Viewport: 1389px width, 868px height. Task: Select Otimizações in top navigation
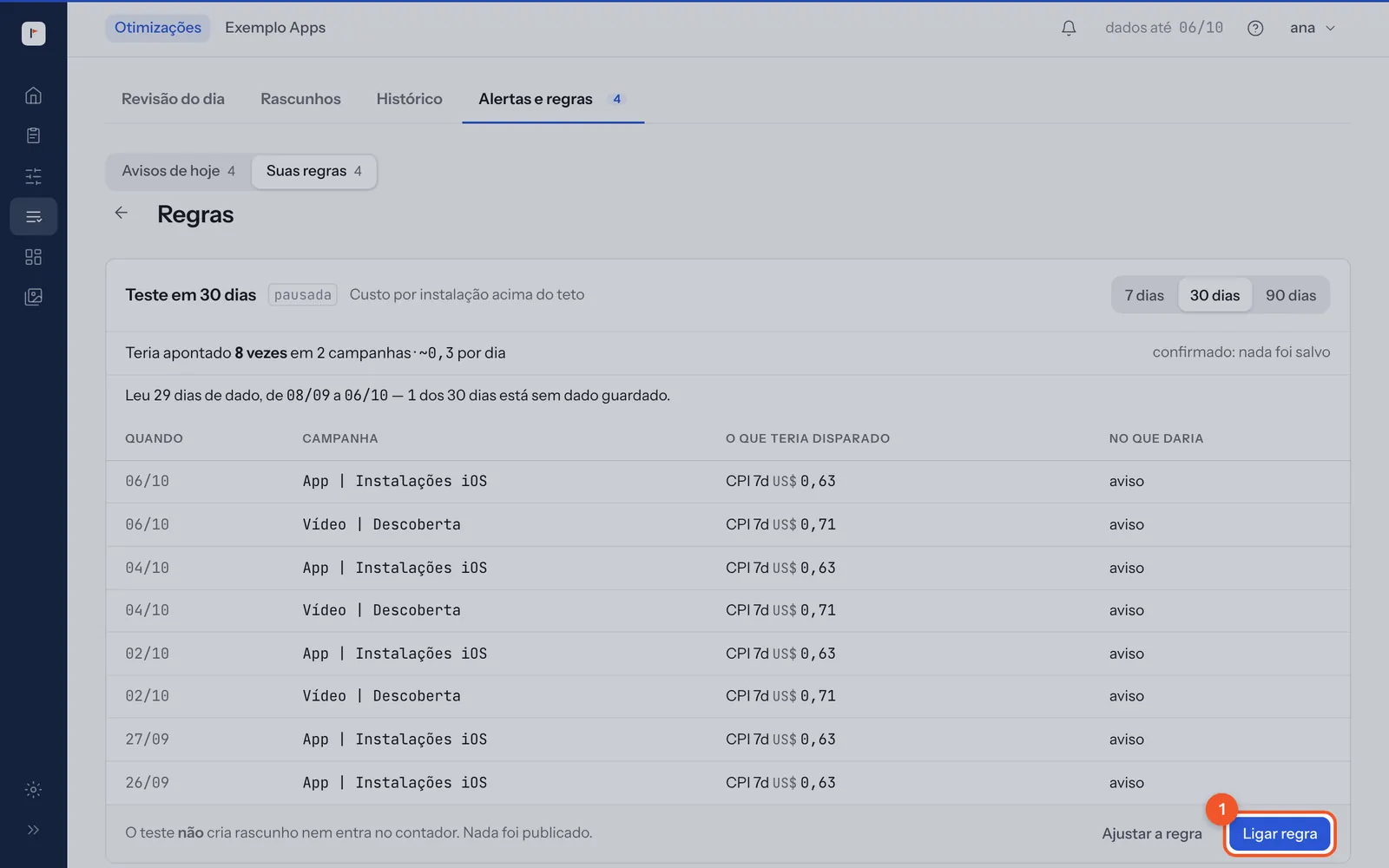(158, 28)
